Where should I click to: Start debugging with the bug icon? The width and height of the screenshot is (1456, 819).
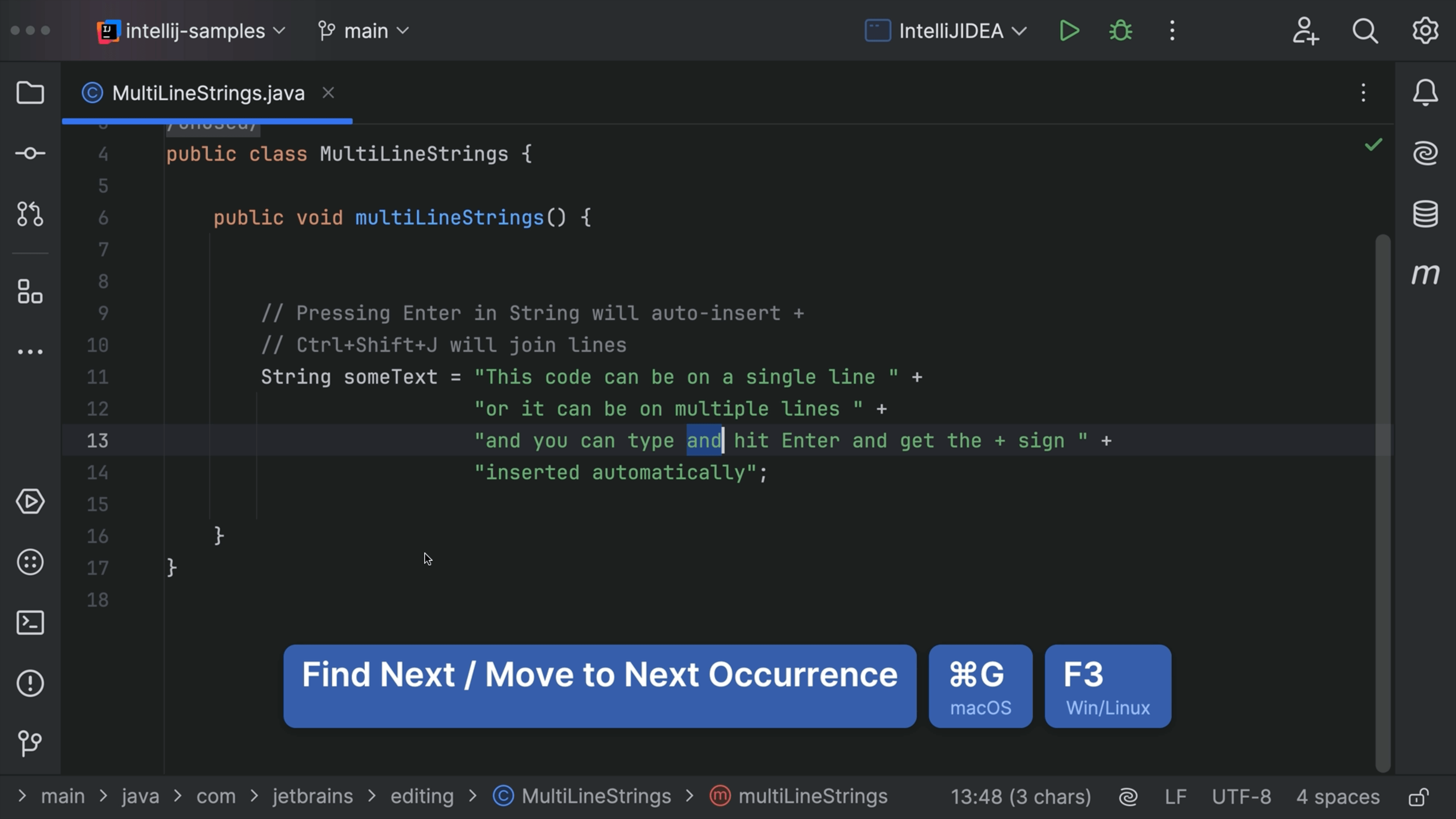[1120, 31]
